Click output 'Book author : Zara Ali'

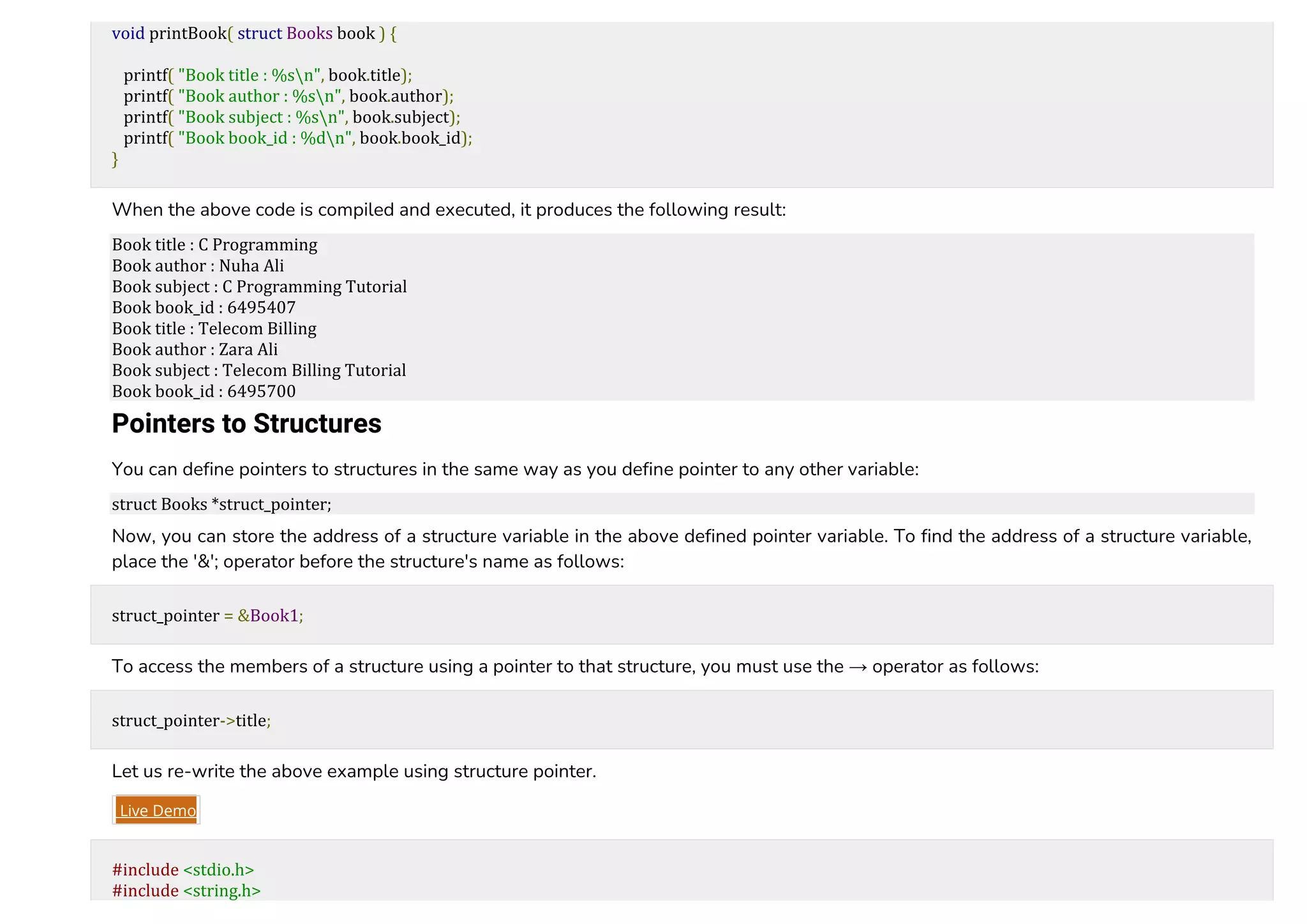pos(195,350)
